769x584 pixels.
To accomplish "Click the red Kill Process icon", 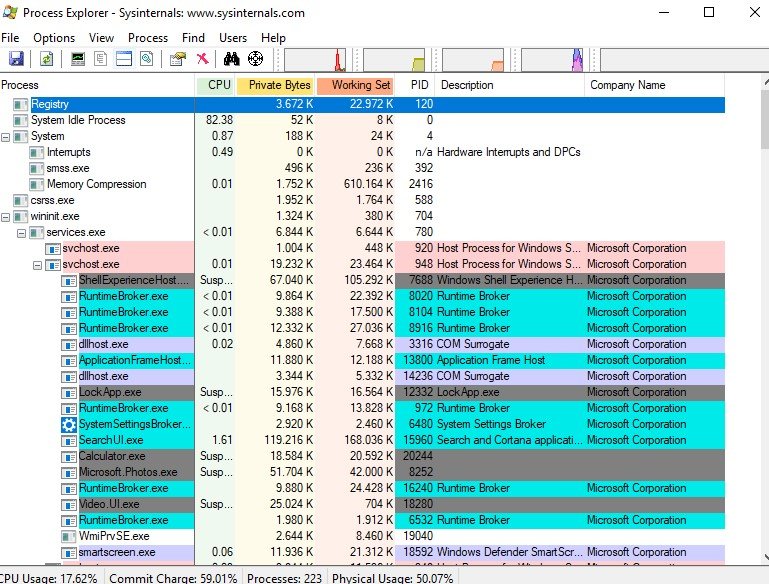I will pos(202,59).
